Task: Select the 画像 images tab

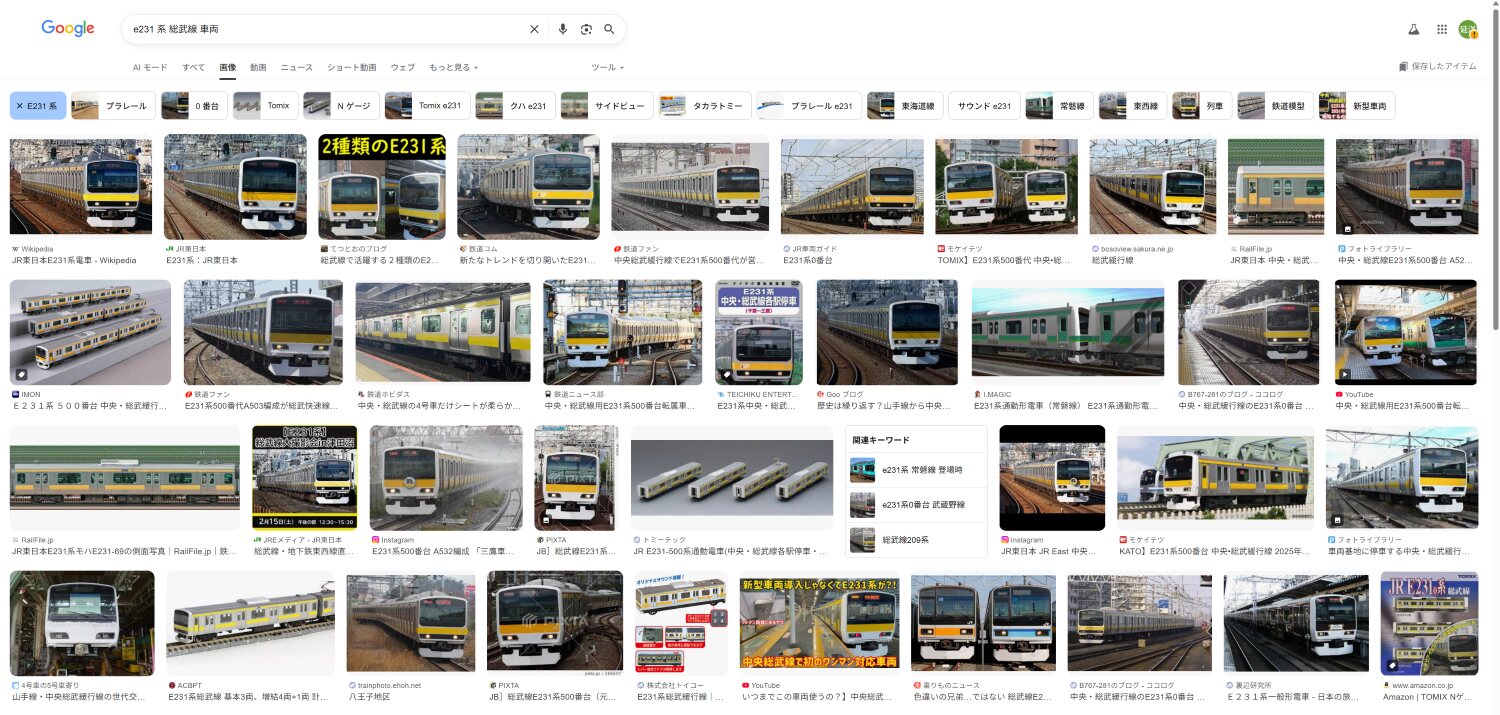Action: coord(228,67)
